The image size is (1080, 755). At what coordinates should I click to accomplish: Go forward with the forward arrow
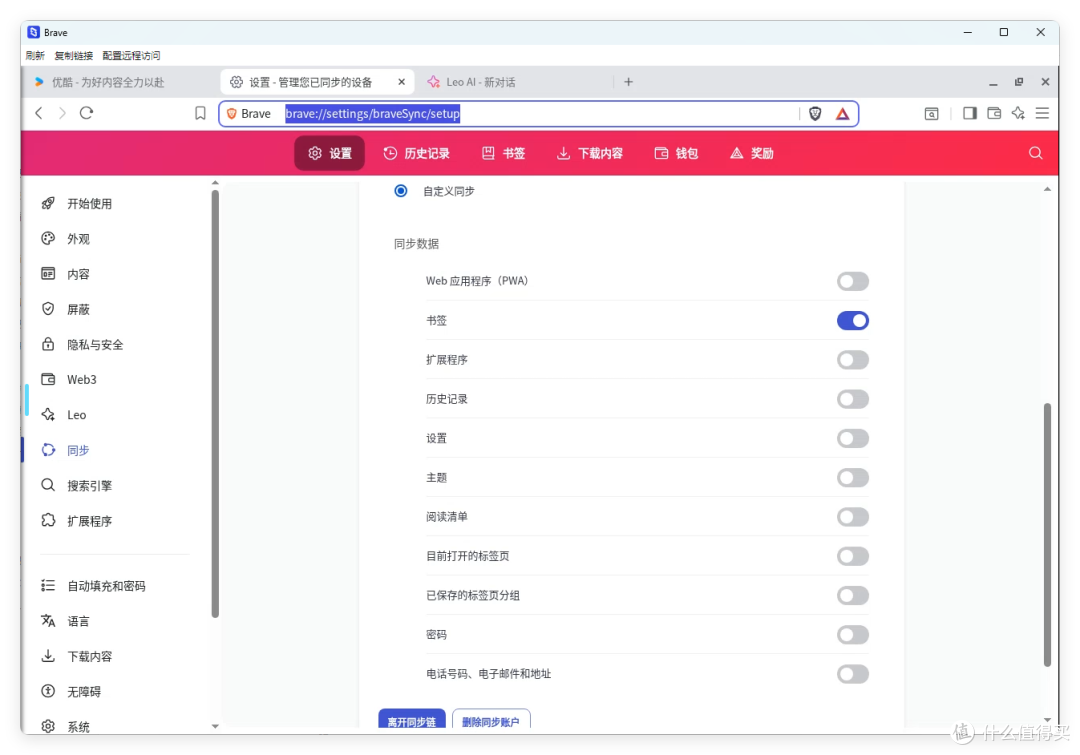click(63, 113)
